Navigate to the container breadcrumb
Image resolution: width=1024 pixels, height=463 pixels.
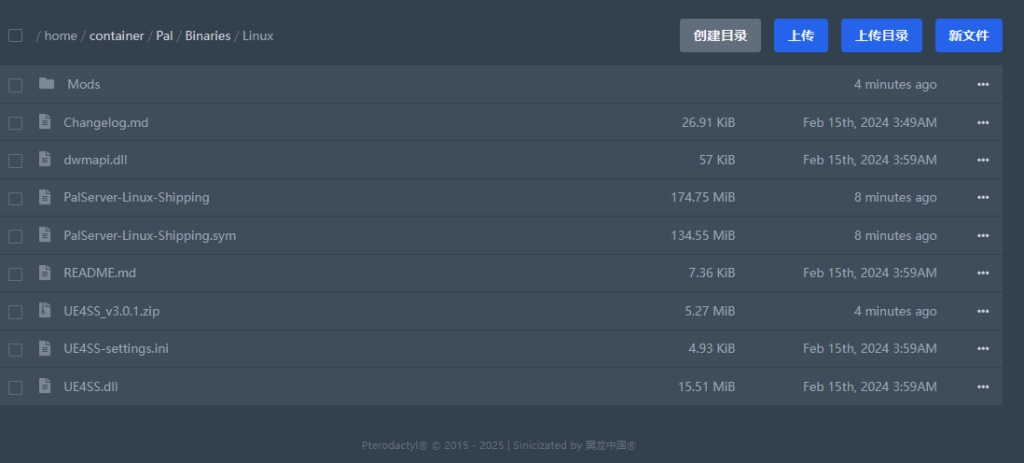pos(114,36)
